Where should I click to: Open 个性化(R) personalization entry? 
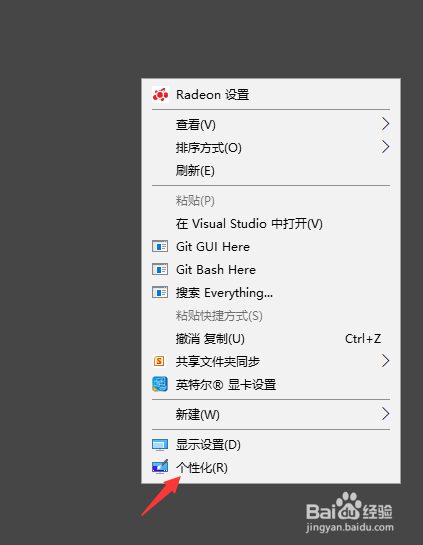point(271,467)
